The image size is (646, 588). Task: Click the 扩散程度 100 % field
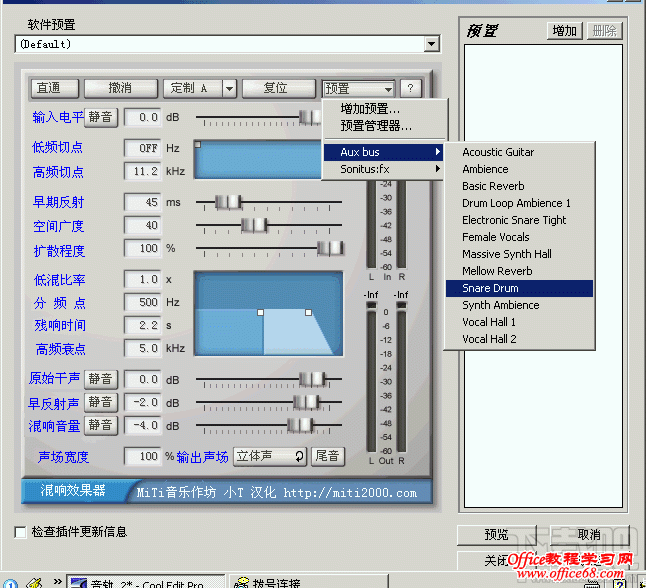pos(143,248)
